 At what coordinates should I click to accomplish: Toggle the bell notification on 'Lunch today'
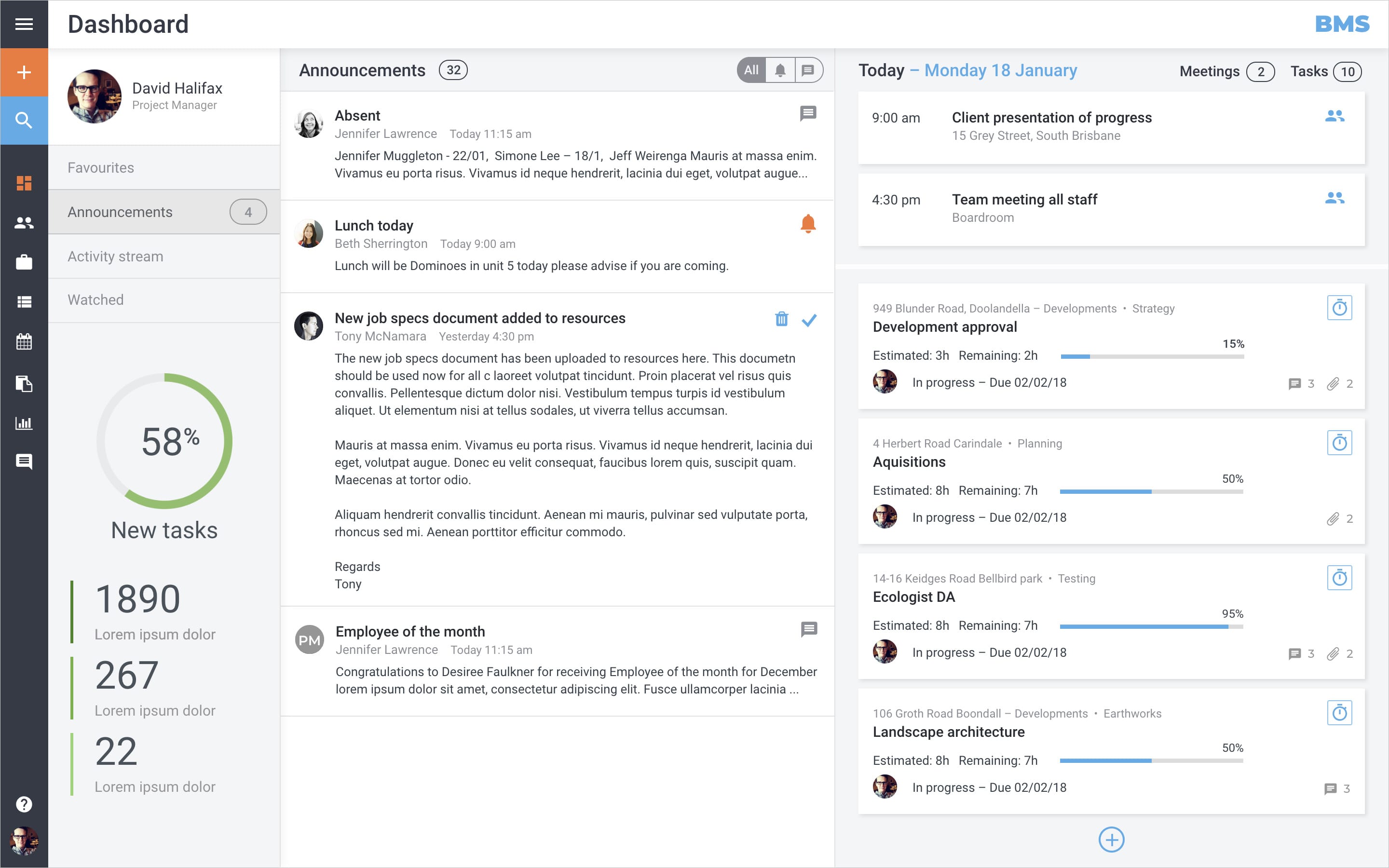click(x=808, y=224)
